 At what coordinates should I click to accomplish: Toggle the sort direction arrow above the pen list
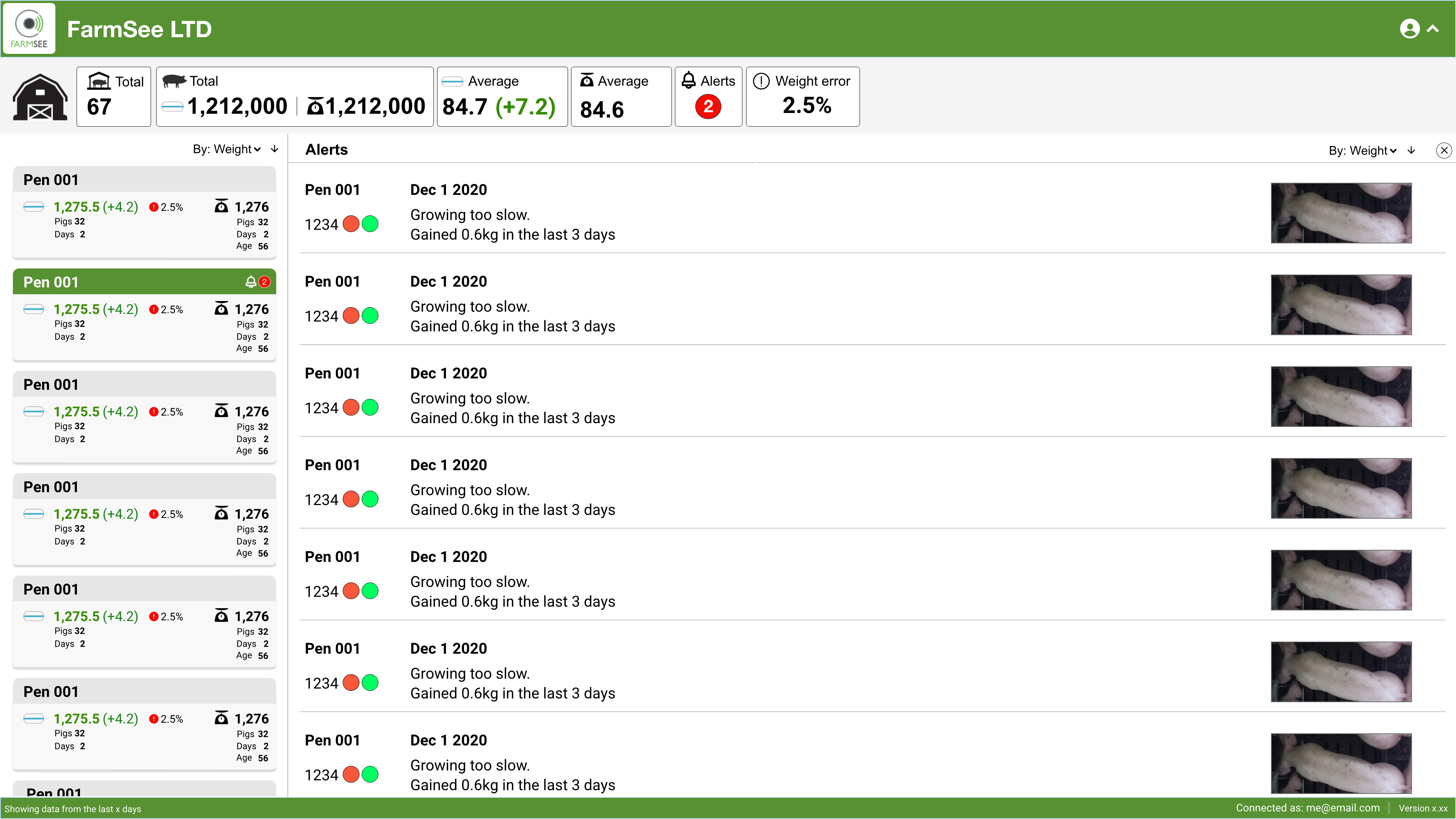[x=275, y=149]
